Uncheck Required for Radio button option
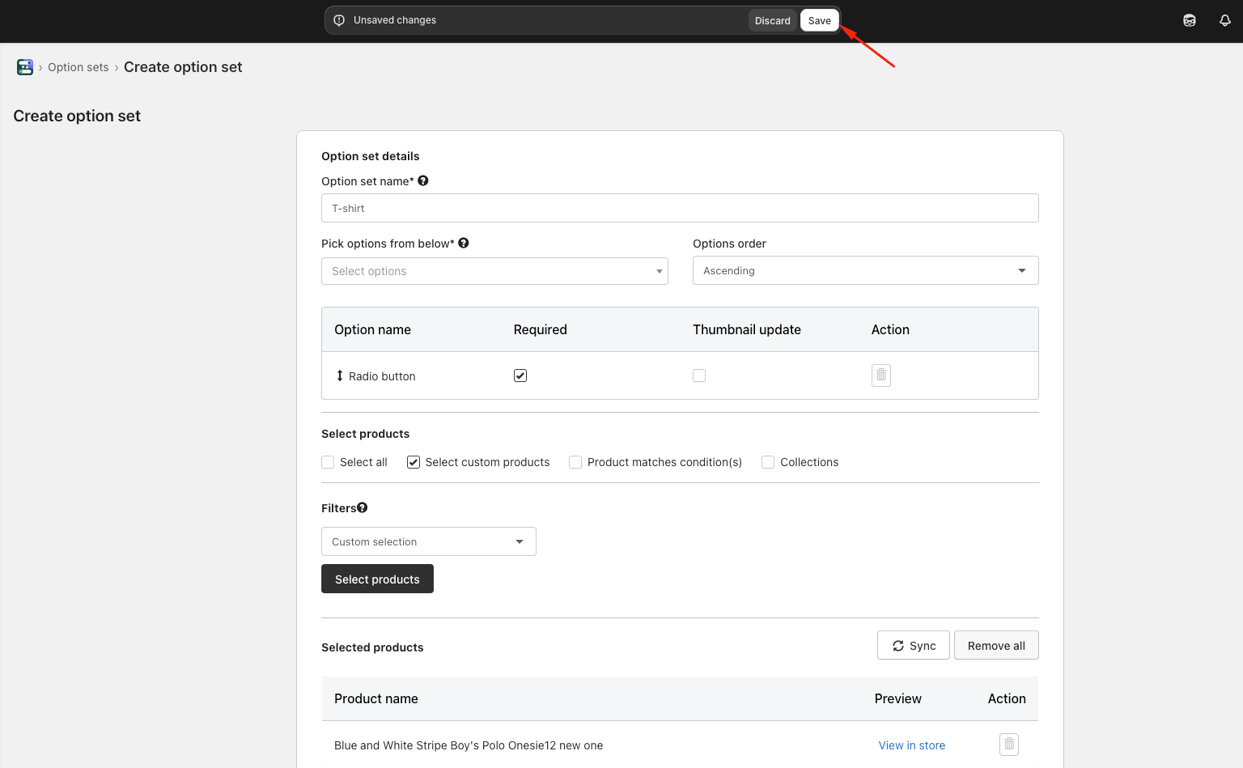This screenshot has width=1243, height=768. 520,376
